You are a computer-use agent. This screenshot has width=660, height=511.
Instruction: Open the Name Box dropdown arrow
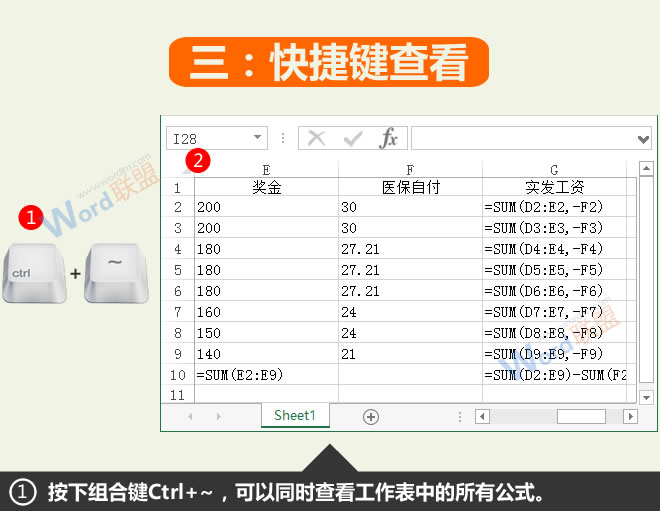(x=258, y=139)
